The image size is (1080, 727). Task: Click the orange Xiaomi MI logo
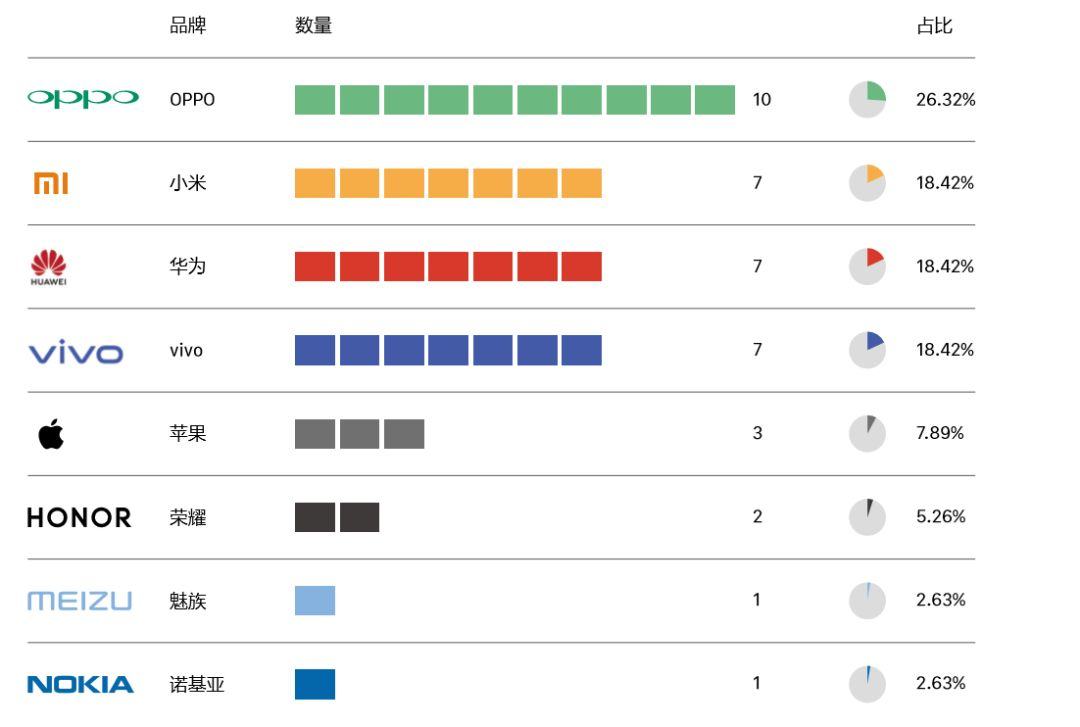[x=51, y=183]
